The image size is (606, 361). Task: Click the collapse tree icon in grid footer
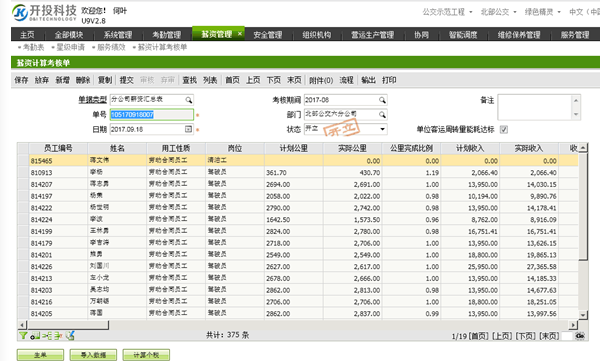tap(58, 336)
